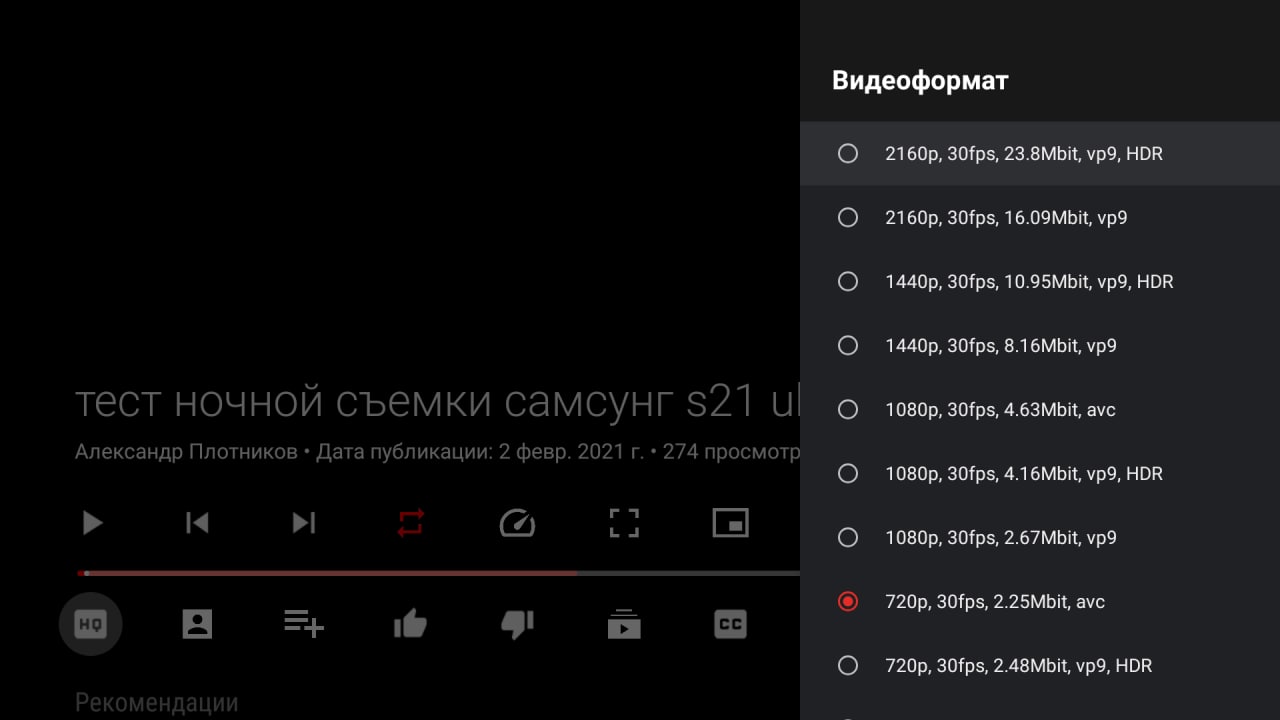Click the video progress bar
Viewport: 1280px width, 720px height.
(438, 573)
